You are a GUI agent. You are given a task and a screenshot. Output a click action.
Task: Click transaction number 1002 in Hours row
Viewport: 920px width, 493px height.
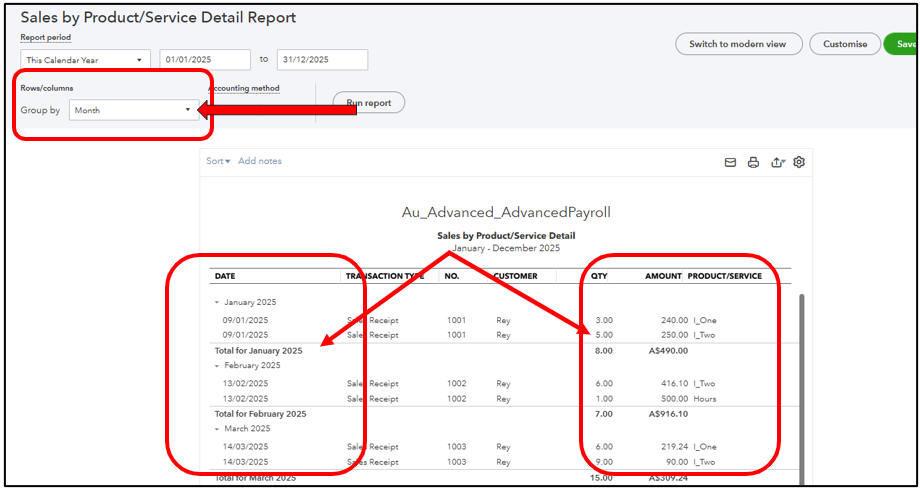456,399
